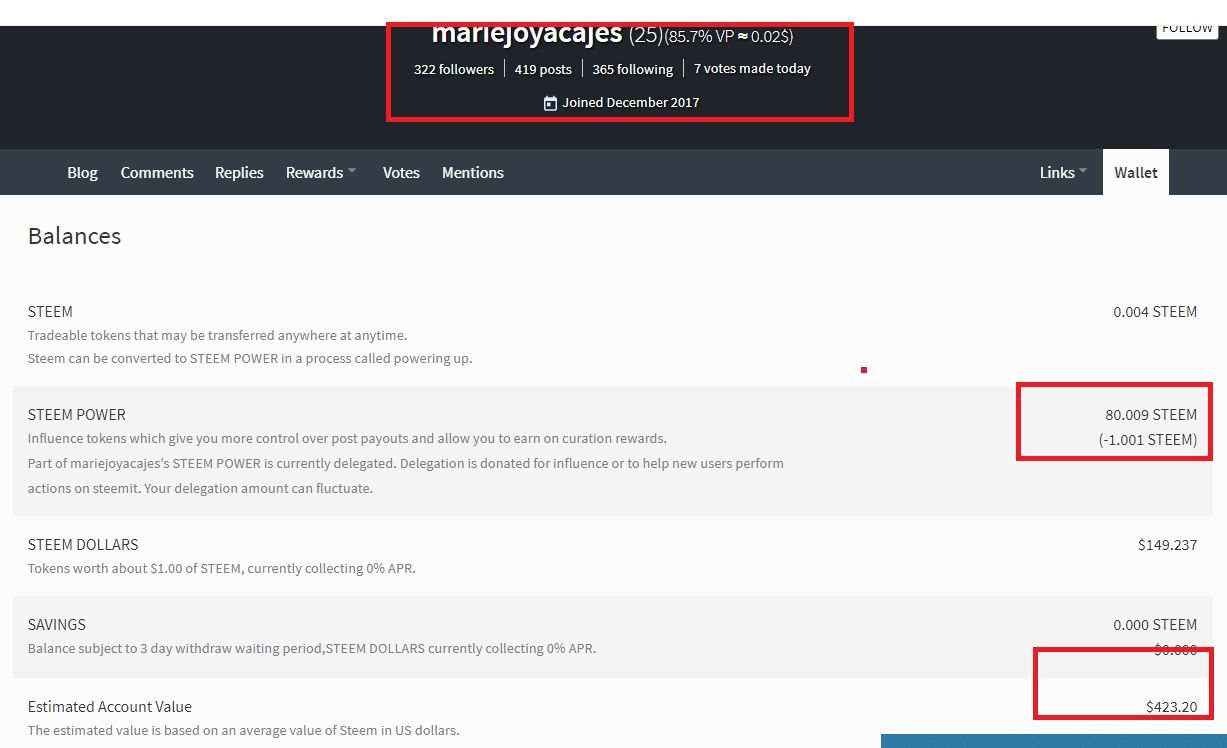Click the $423.20 estimated account value
Viewport: 1227px width, 748px height.
coord(1172,707)
